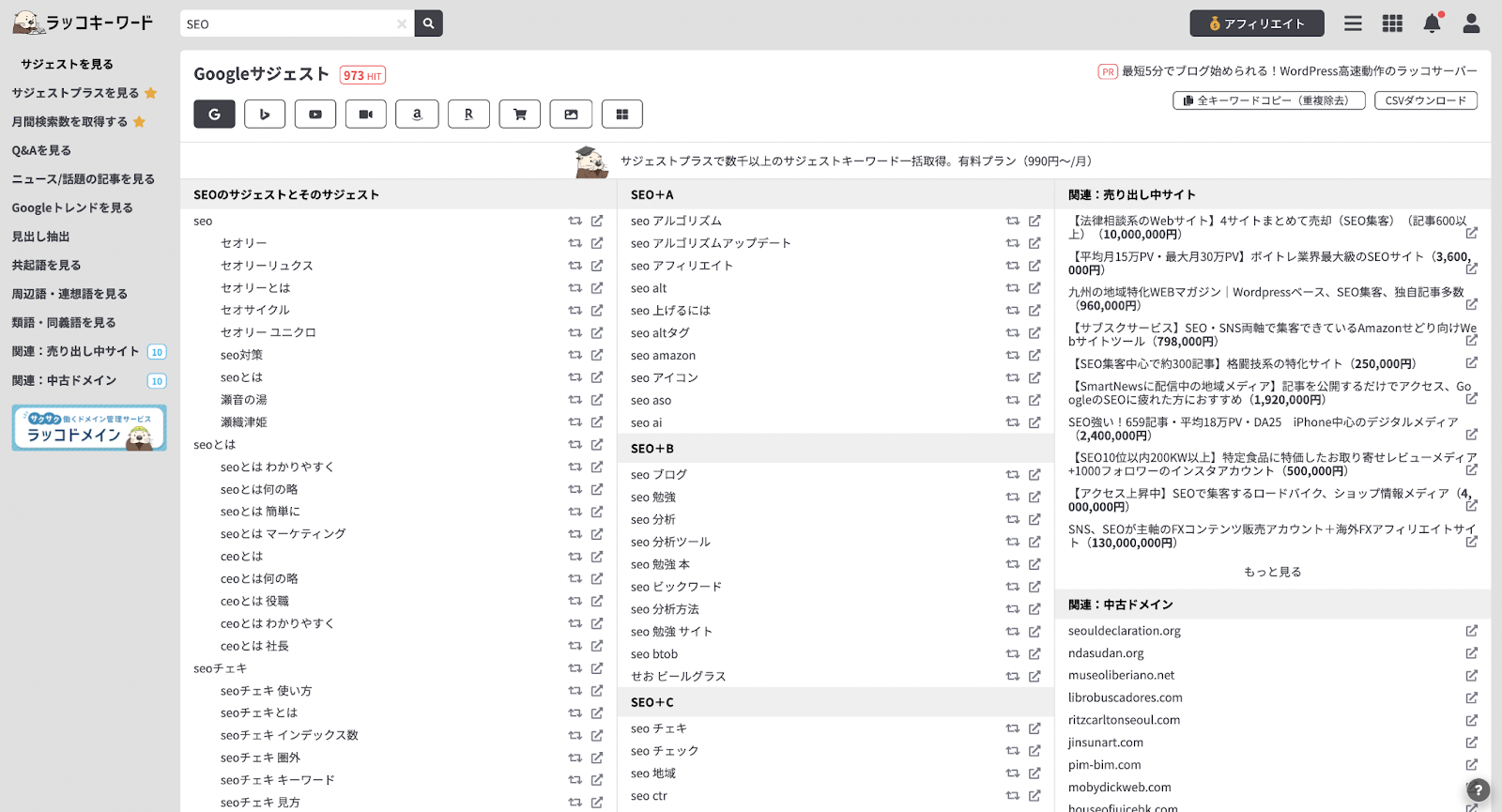Image resolution: width=1502 pixels, height=812 pixels.
Task: Select Googleトレンドを見る in the sidebar
Action: pos(72,207)
